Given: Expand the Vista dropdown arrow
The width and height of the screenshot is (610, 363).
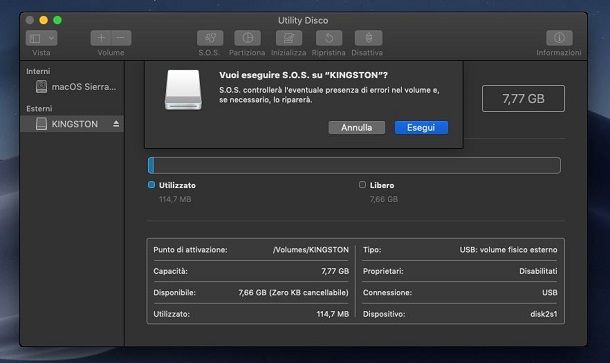Looking at the screenshot, I should (51, 38).
